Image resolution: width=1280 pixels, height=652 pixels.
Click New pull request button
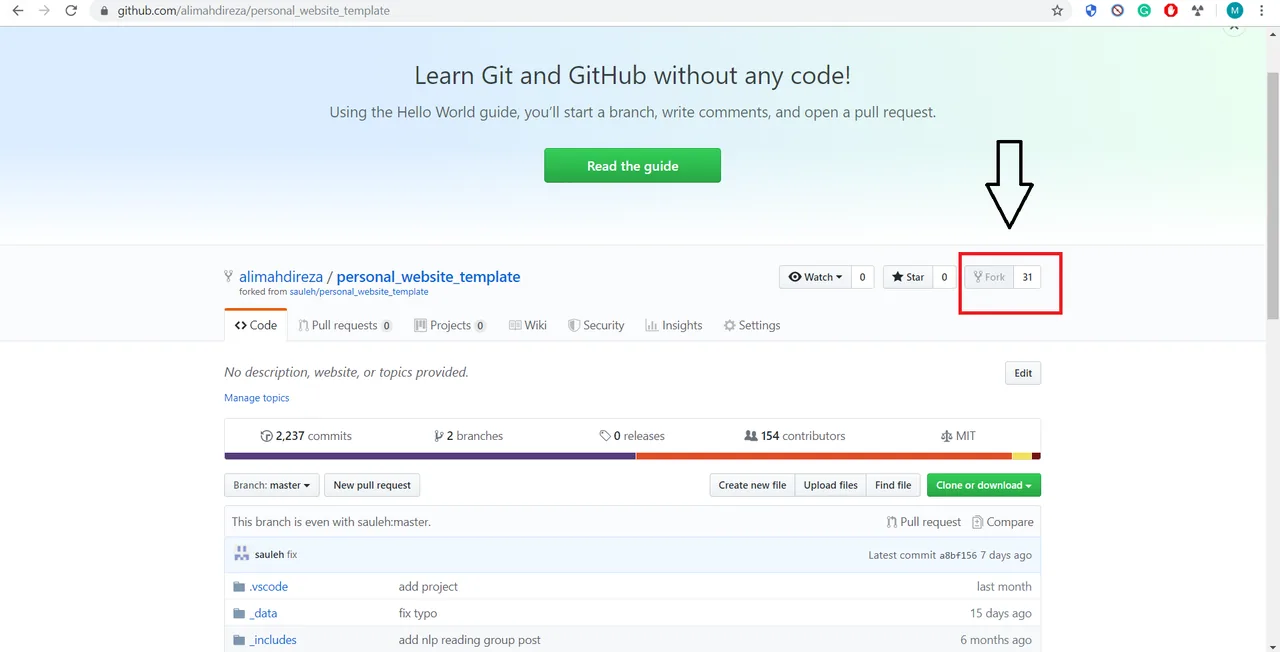coord(372,485)
